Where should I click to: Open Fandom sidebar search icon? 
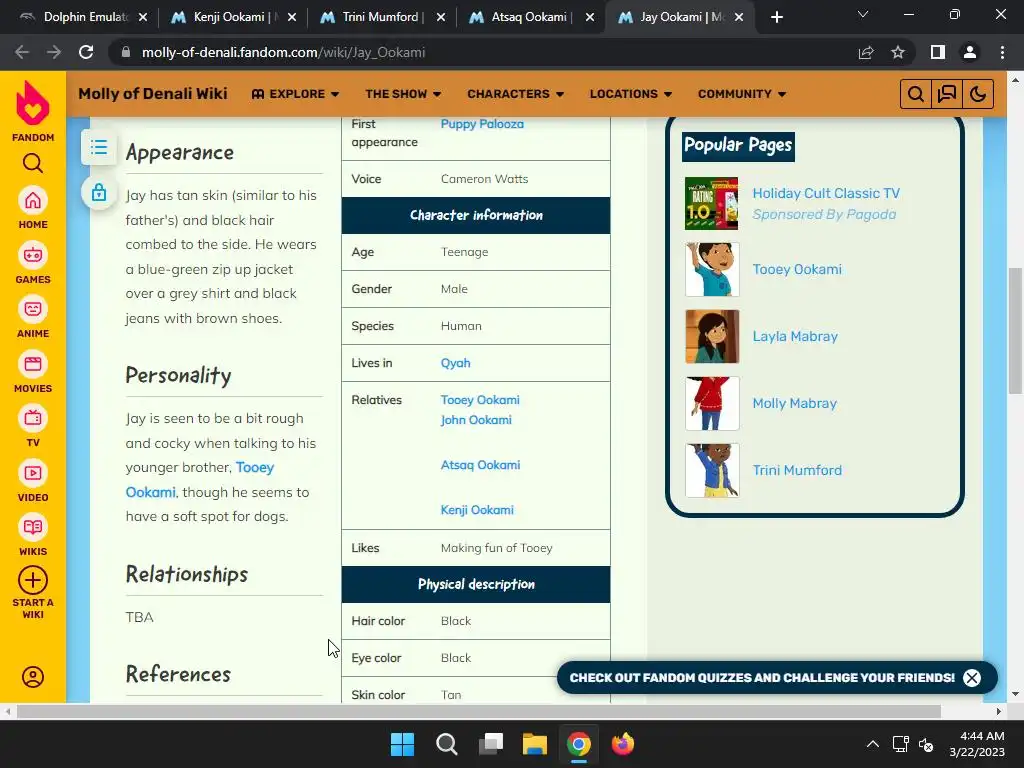coord(33,163)
